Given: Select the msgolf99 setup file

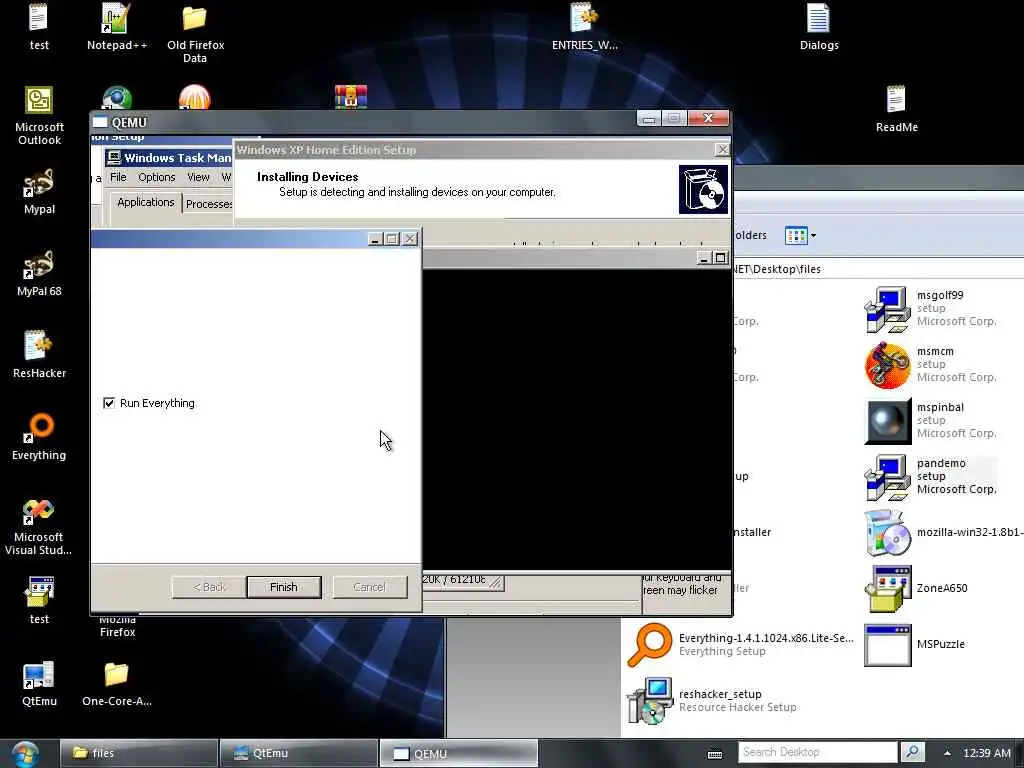Looking at the screenshot, I should pyautogui.click(x=931, y=308).
